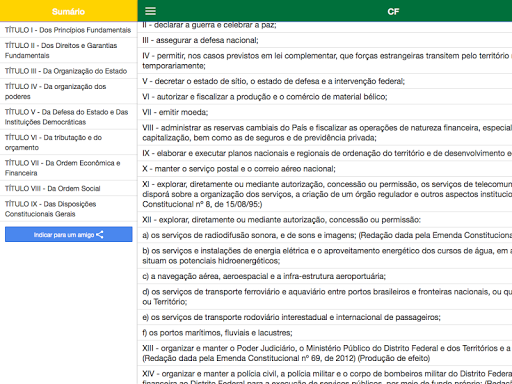Open the hamburger menu icon

(150, 11)
